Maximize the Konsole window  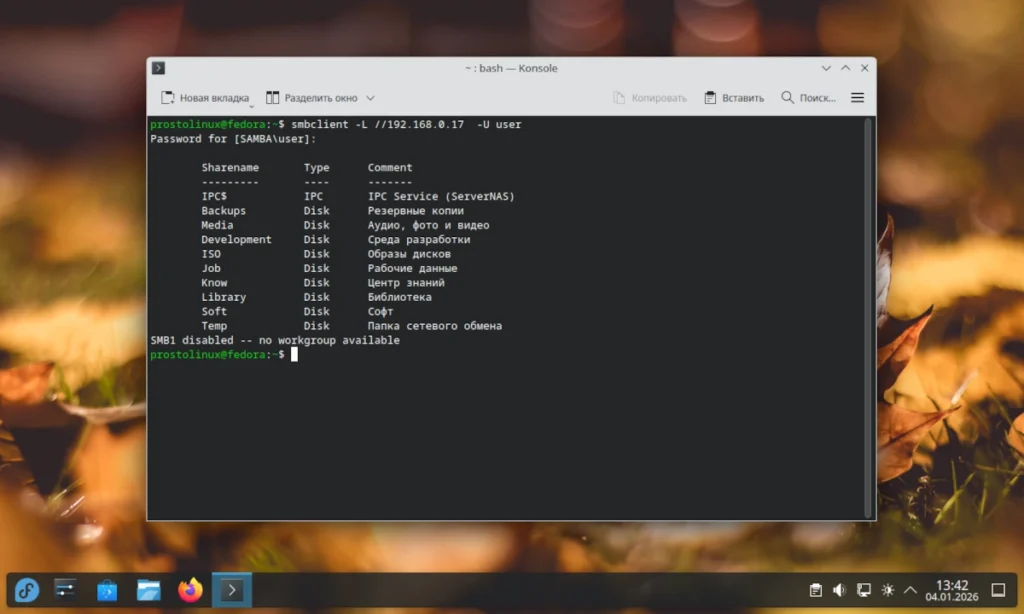(x=846, y=68)
